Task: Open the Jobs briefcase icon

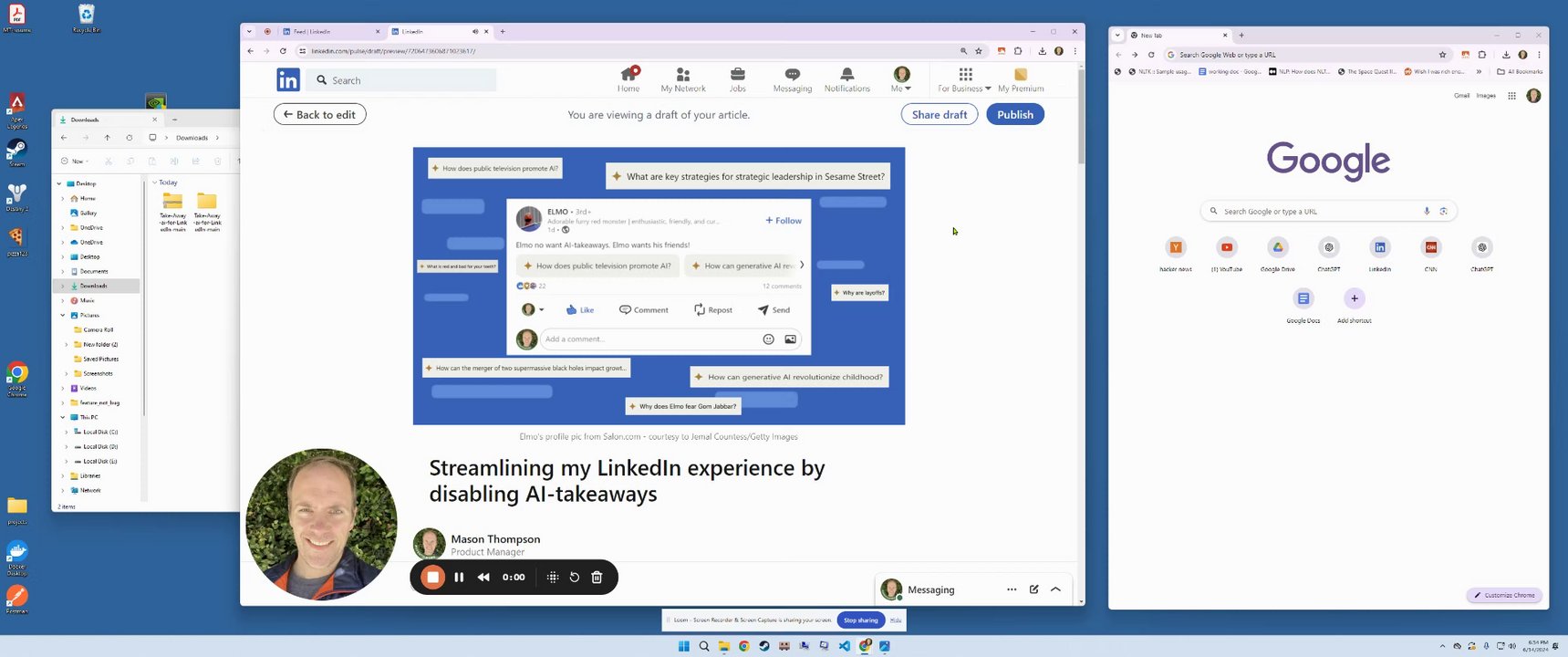Action: click(x=737, y=79)
